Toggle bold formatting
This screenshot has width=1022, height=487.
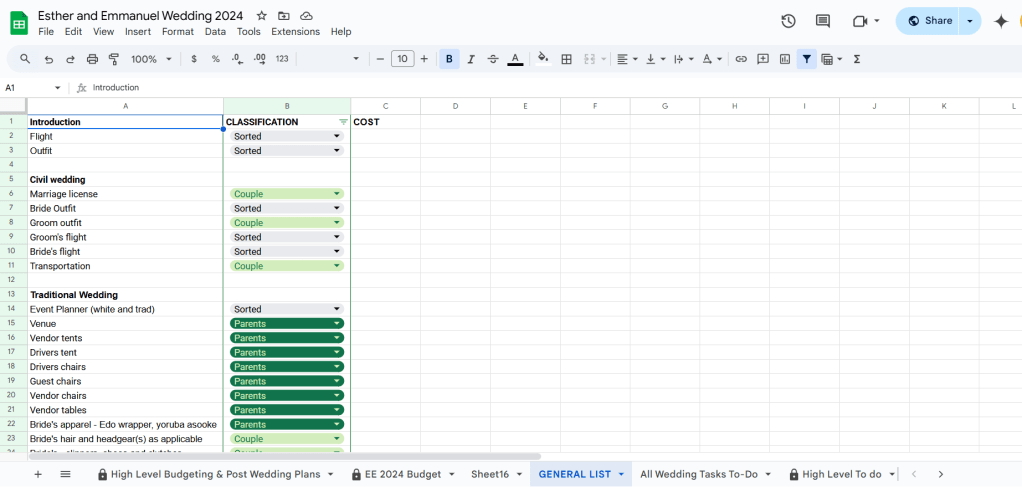449,59
